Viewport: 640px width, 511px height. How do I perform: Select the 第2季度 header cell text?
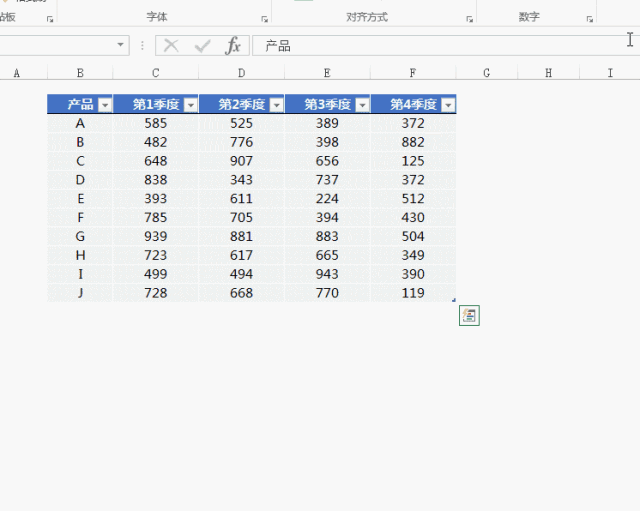[x=242, y=104]
